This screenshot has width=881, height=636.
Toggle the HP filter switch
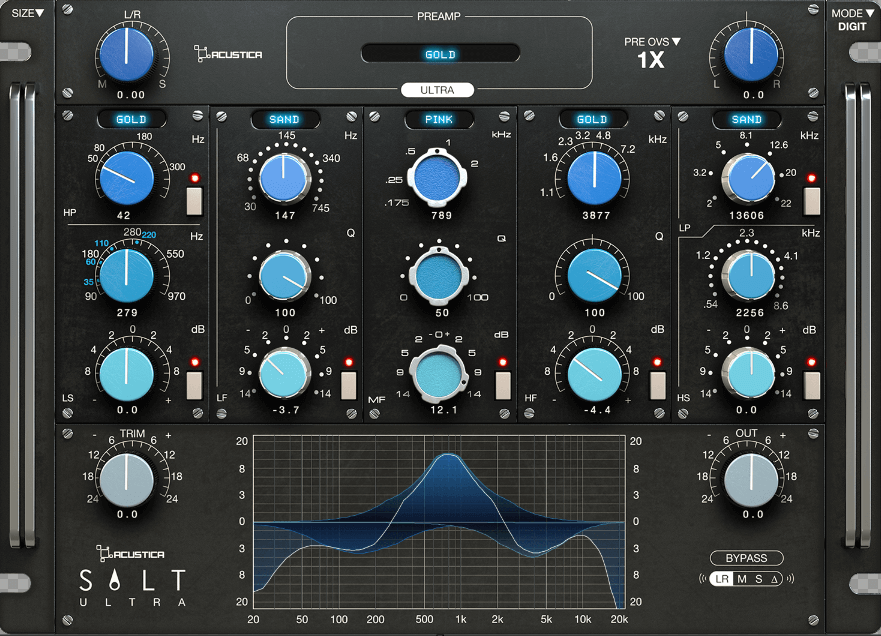tap(194, 201)
